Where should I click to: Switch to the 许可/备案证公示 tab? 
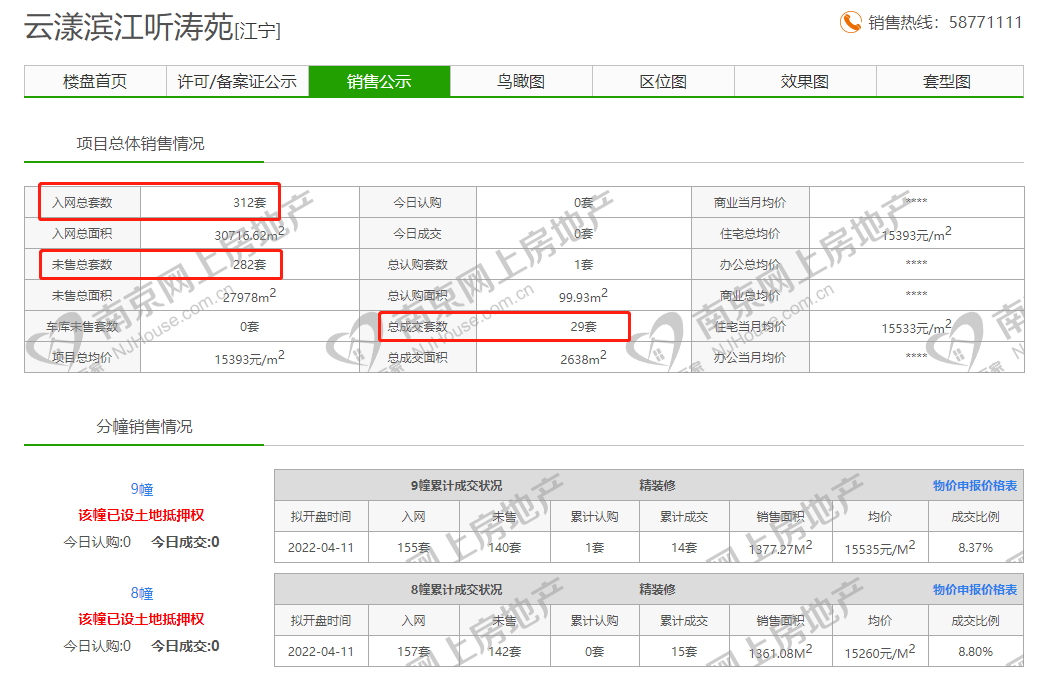(237, 82)
